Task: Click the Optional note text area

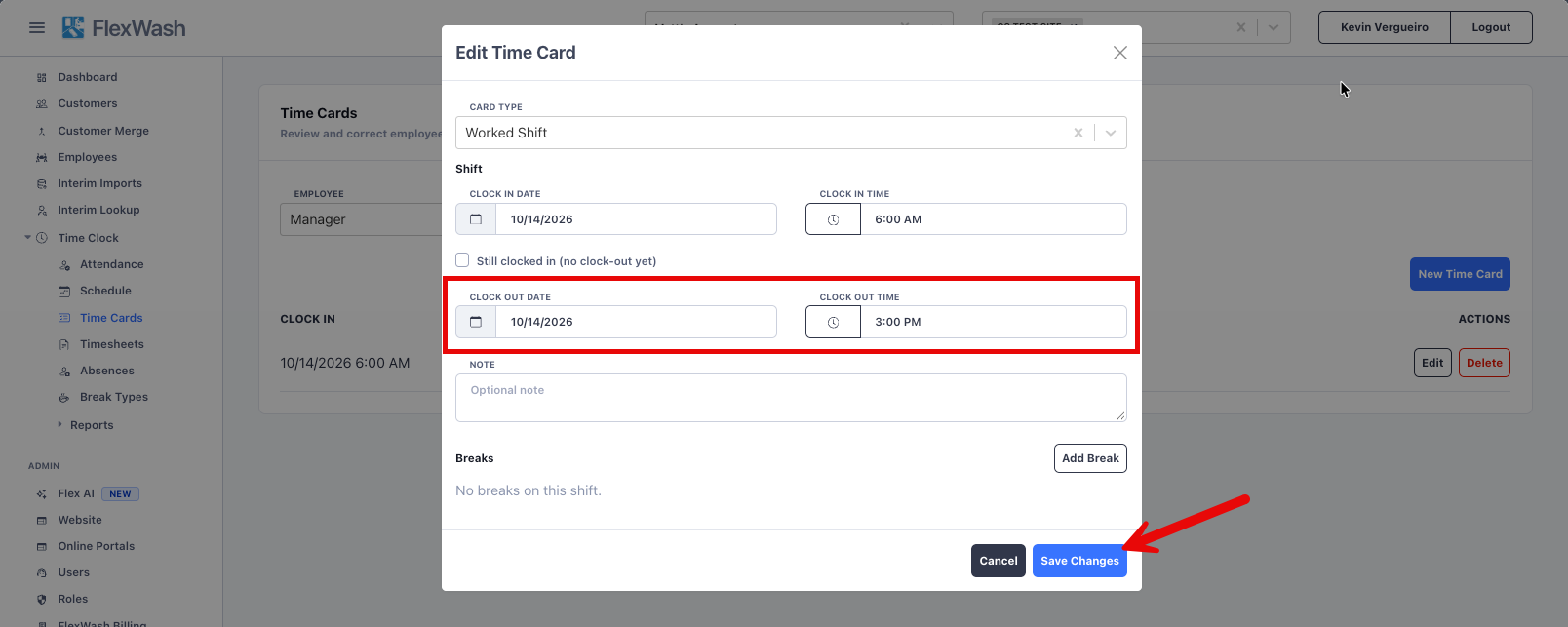Action: tap(791, 398)
